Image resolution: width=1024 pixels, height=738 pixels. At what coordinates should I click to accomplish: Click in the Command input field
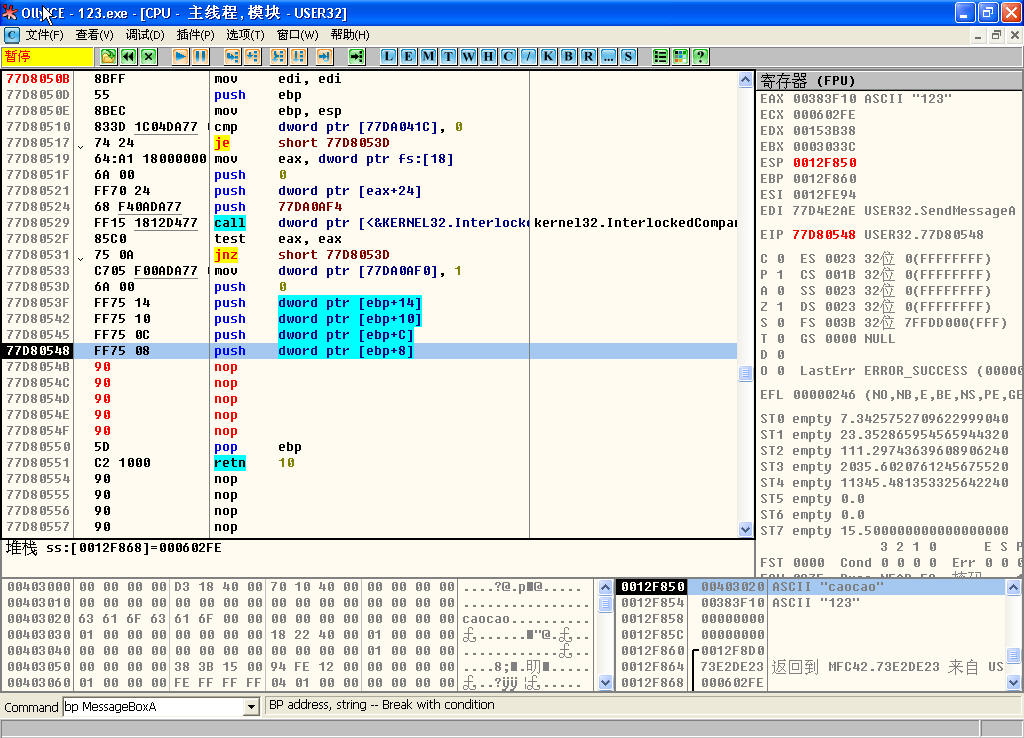pos(152,707)
